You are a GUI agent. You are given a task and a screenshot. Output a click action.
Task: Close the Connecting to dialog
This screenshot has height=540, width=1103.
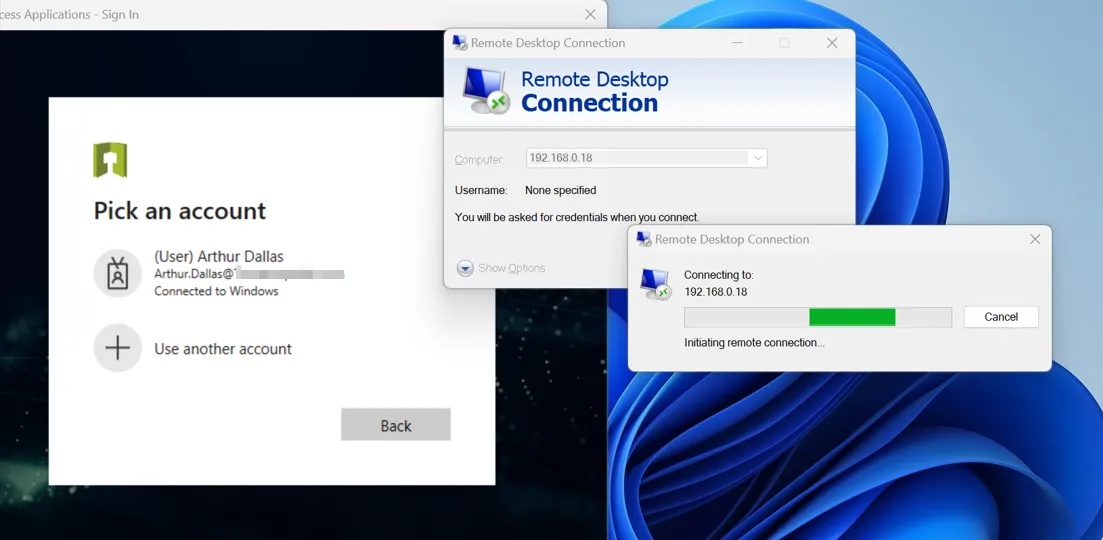[1035, 239]
